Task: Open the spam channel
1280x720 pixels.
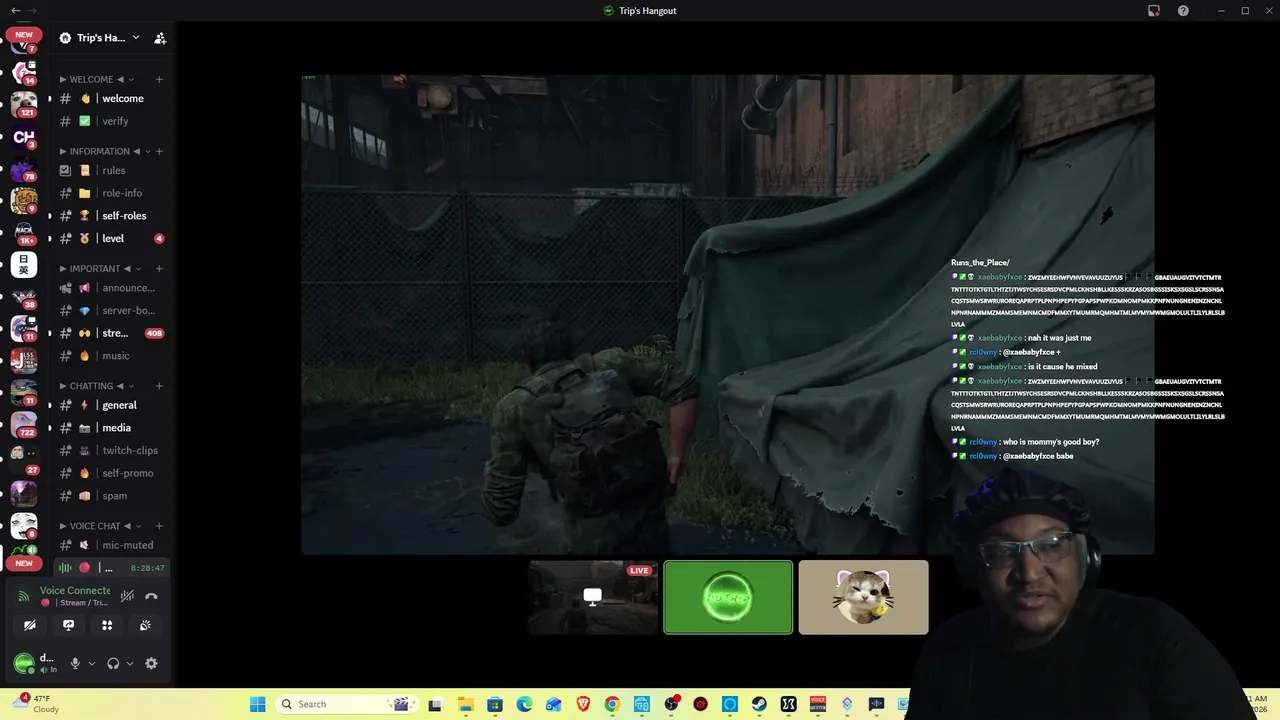Action: tap(112, 495)
